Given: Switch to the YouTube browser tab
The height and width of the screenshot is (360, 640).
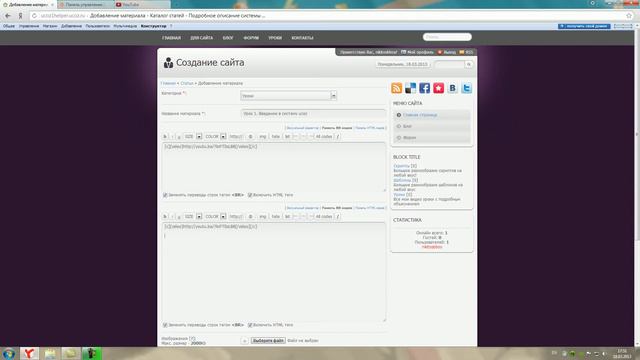Looking at the screenshot, I should 141,4.
